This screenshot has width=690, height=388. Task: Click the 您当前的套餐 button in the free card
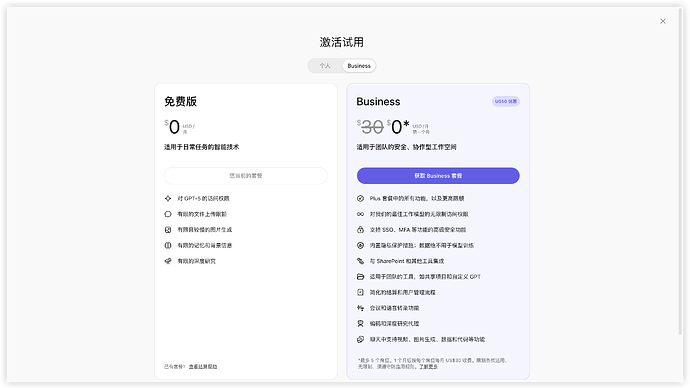pyautogui.click(x=246, y=176)
